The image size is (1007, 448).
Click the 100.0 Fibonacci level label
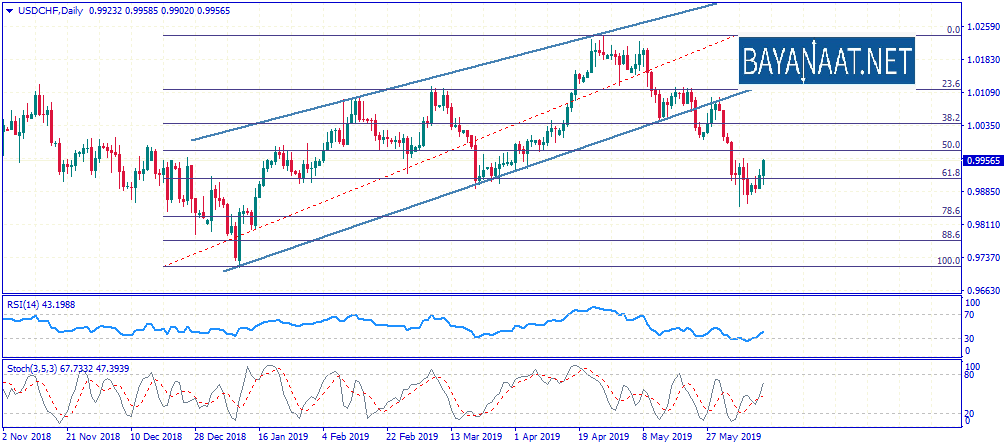tap(948, 261)
